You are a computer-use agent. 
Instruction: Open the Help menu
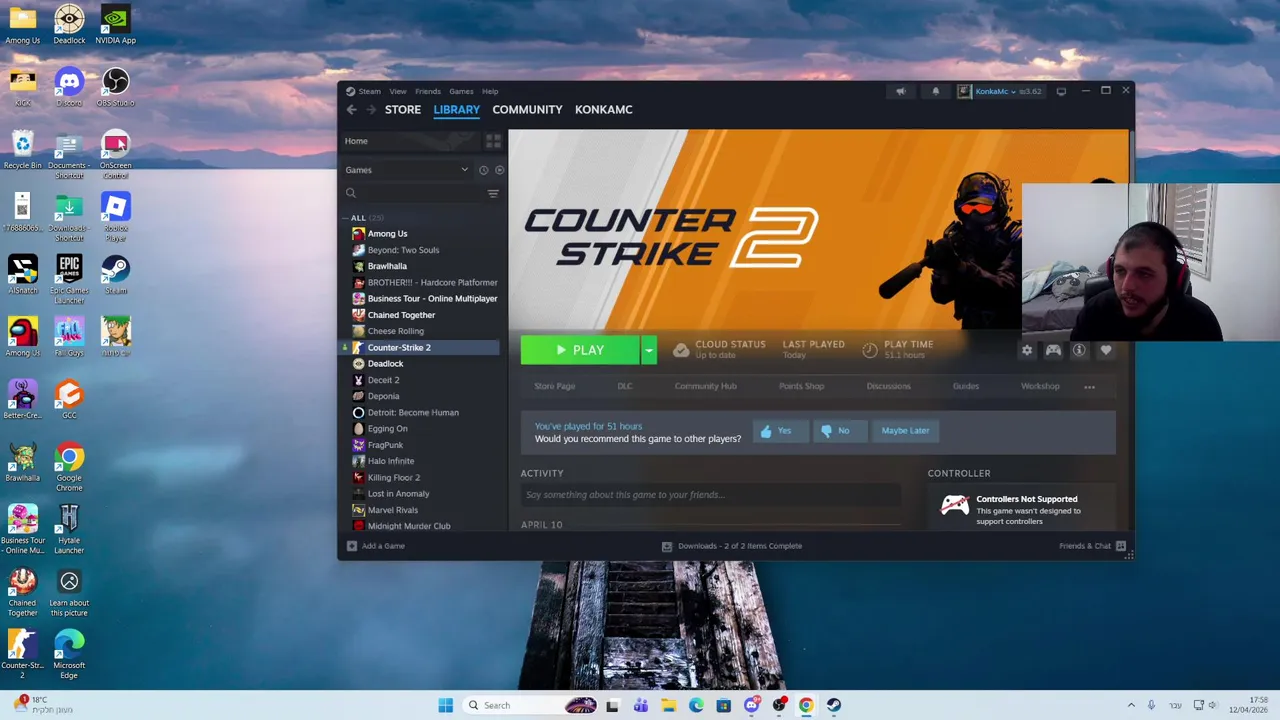[x=490, y=91]
